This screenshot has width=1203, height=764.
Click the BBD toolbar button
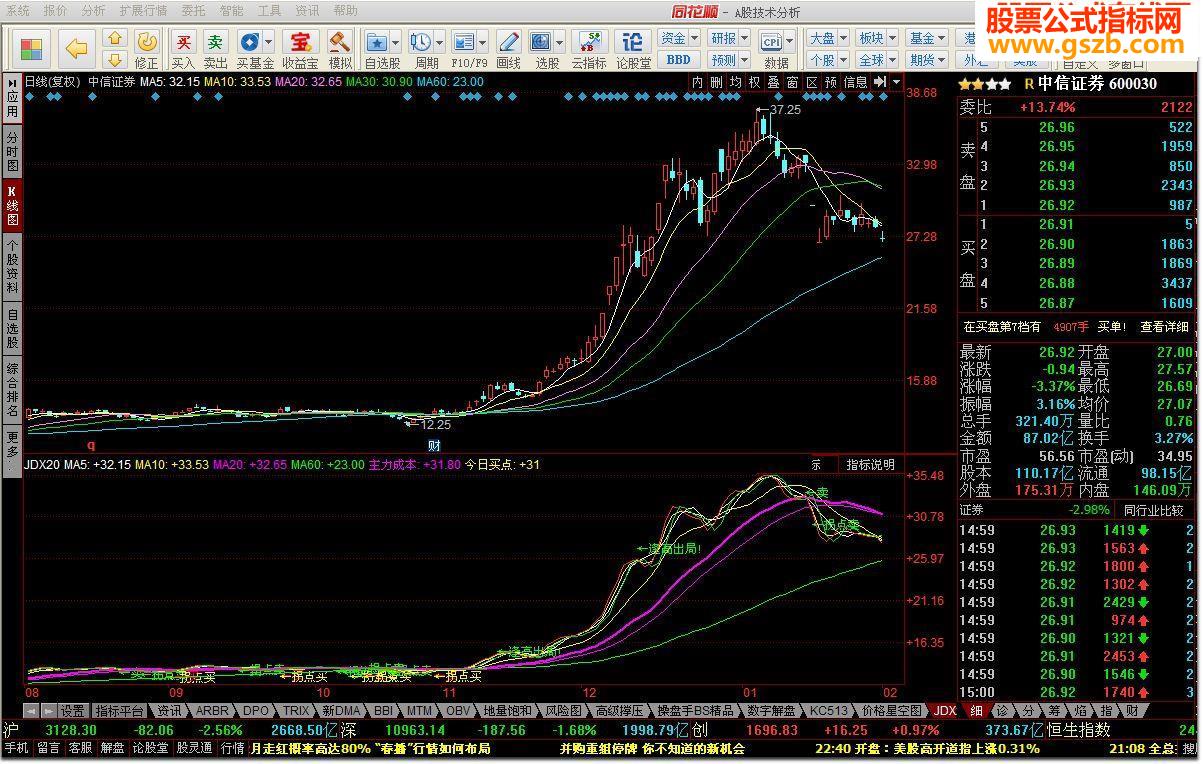pyautogui.click(x=678, y=60)
